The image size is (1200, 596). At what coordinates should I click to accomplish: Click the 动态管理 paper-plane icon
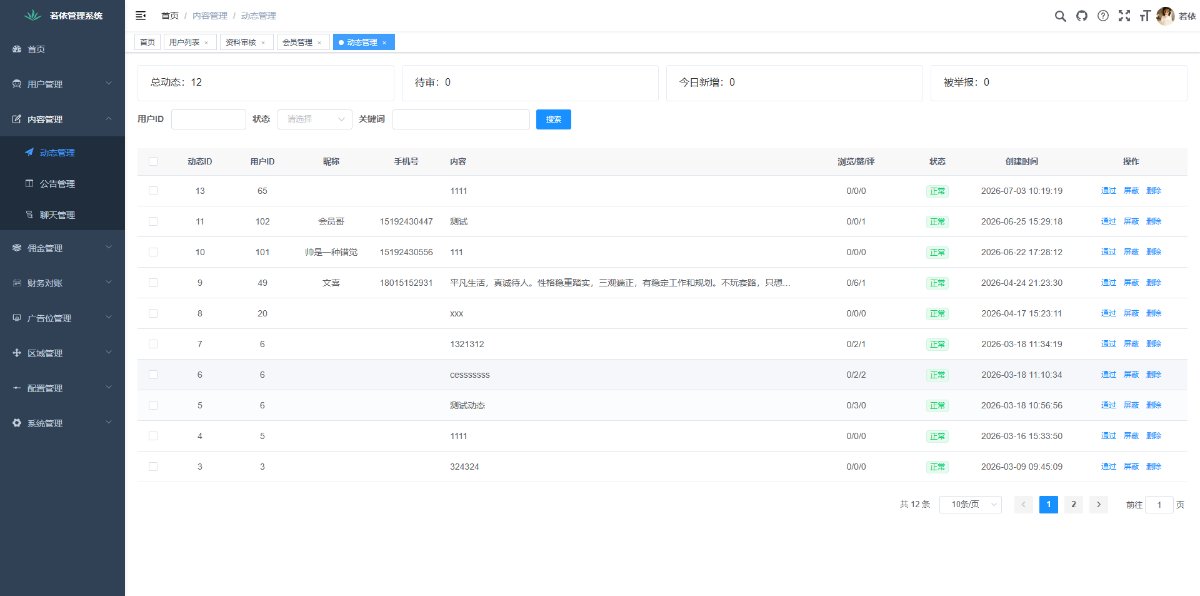coord(29,153)
